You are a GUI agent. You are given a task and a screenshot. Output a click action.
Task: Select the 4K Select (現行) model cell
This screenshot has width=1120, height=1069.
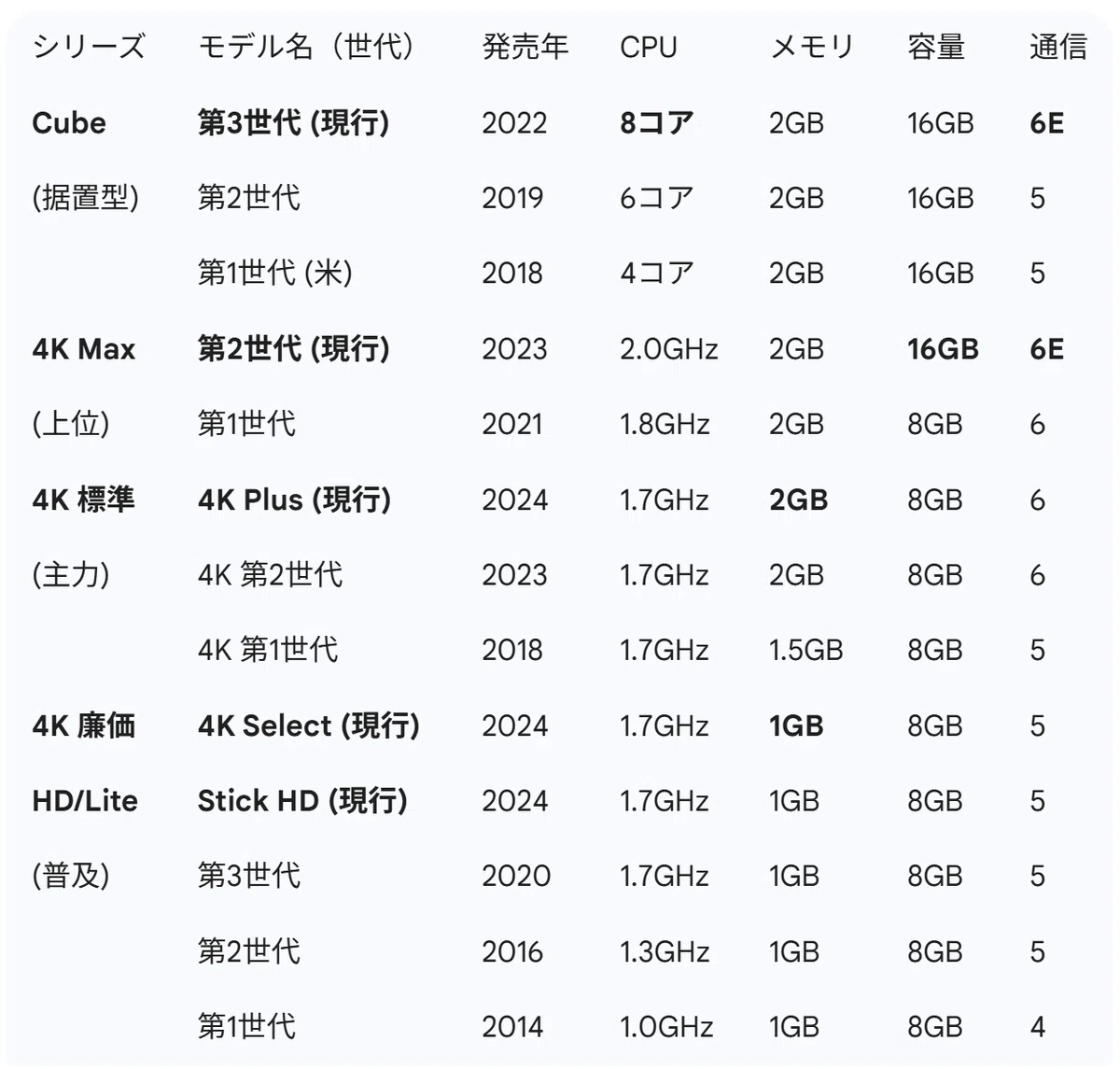pyautogui.click(x=309, y=725)
